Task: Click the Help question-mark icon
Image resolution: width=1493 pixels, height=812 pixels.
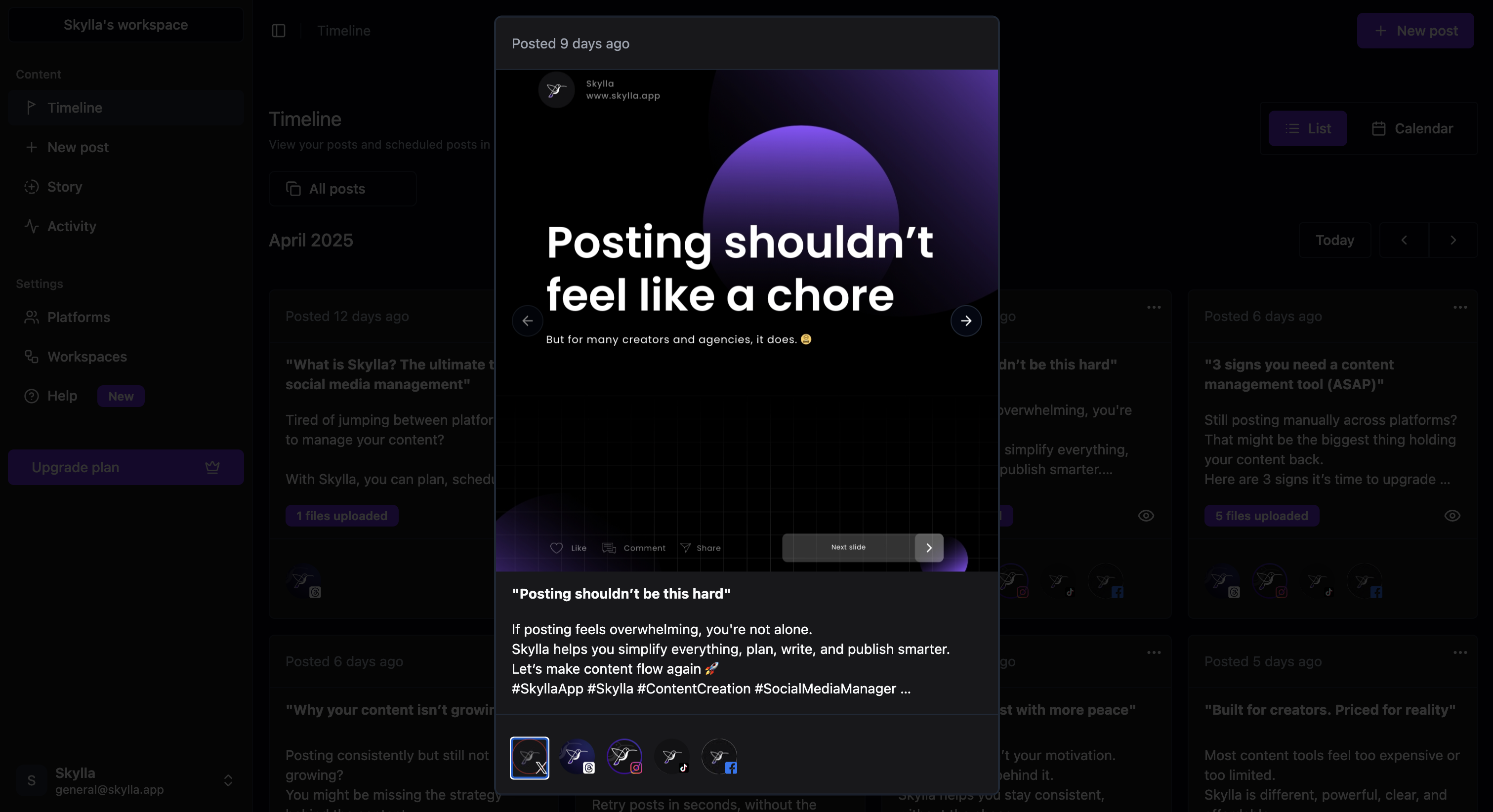Action: [x=31, y=396]
